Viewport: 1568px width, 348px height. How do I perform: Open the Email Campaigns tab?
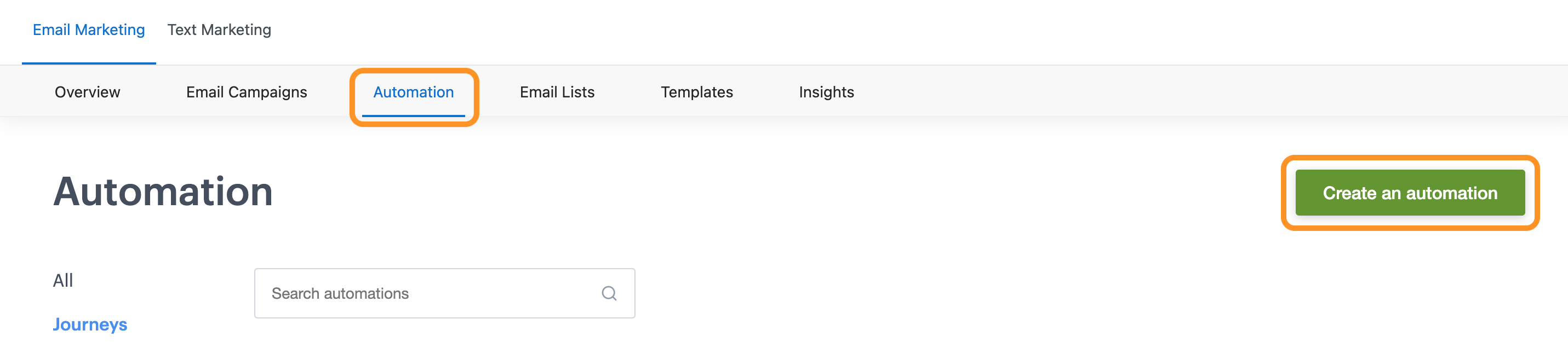coord(247,92)
